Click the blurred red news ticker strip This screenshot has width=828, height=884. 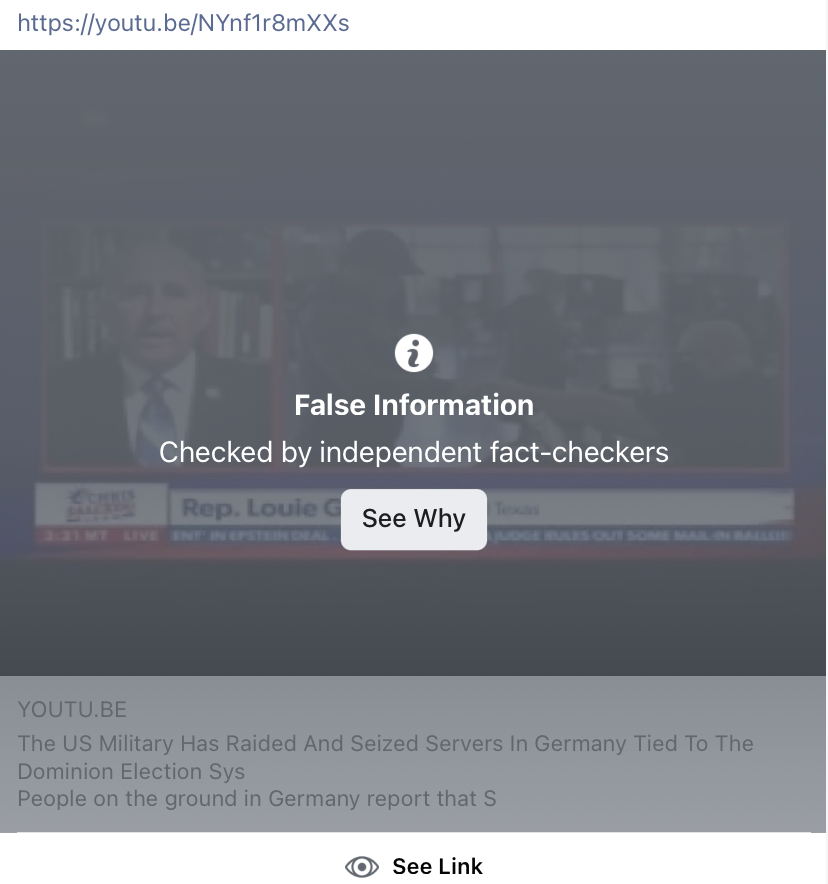[x=414, y=536]
